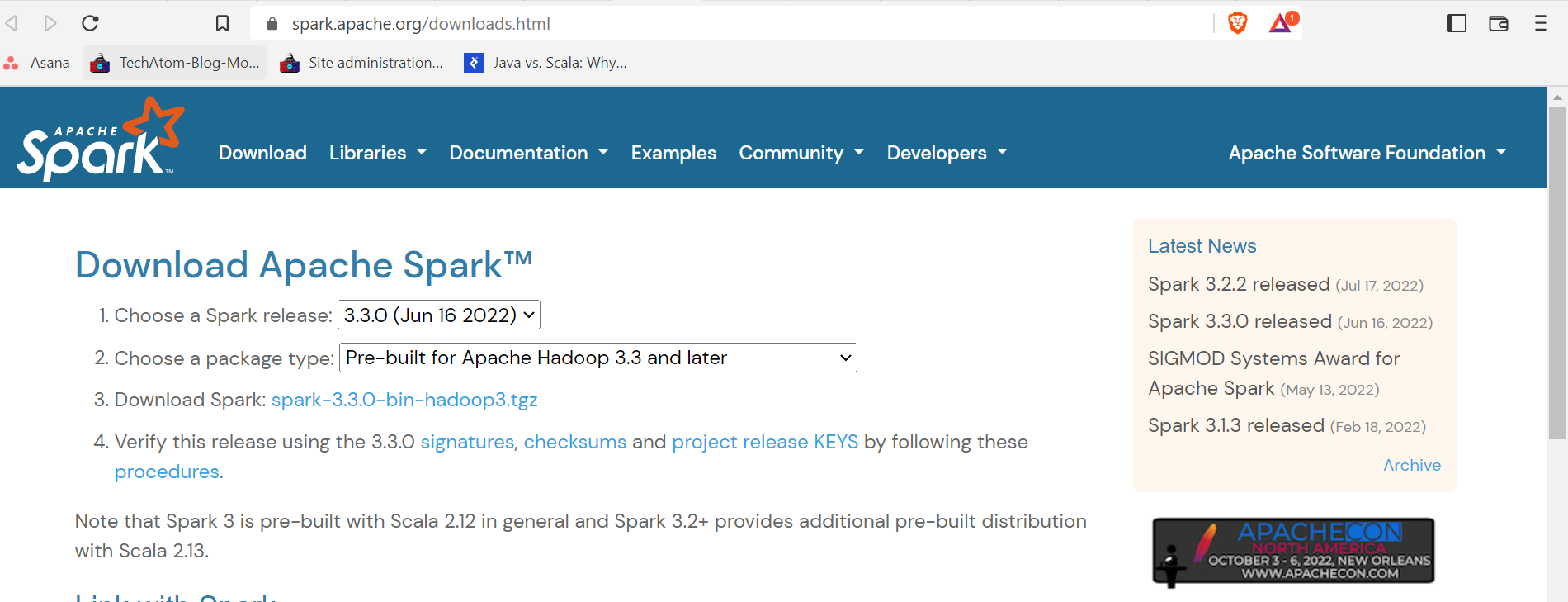This screenshot has width=1568, height=602.
Task: Click the Download Apache Spark heading
Action: point(304,265)
